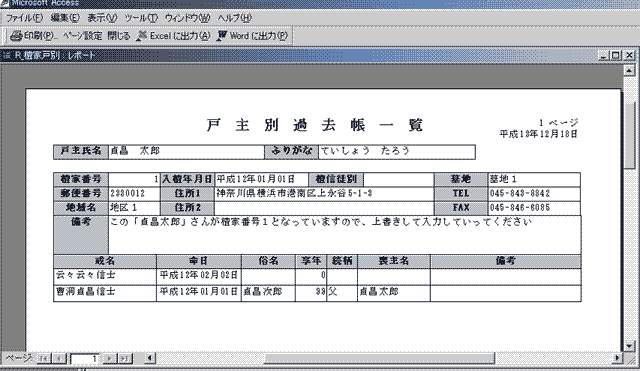640x371 pixels.
Task: Click the horizontal scrollbar thumb
Action: pos(380,358)
